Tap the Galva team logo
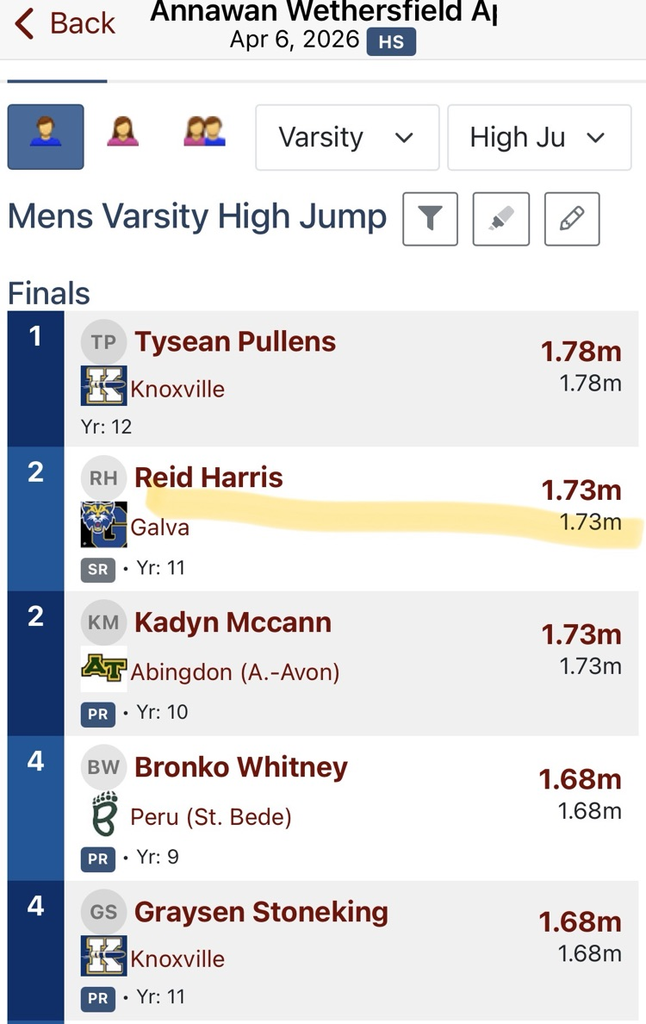Screen dimensions: 646x1024 point(103,525)
